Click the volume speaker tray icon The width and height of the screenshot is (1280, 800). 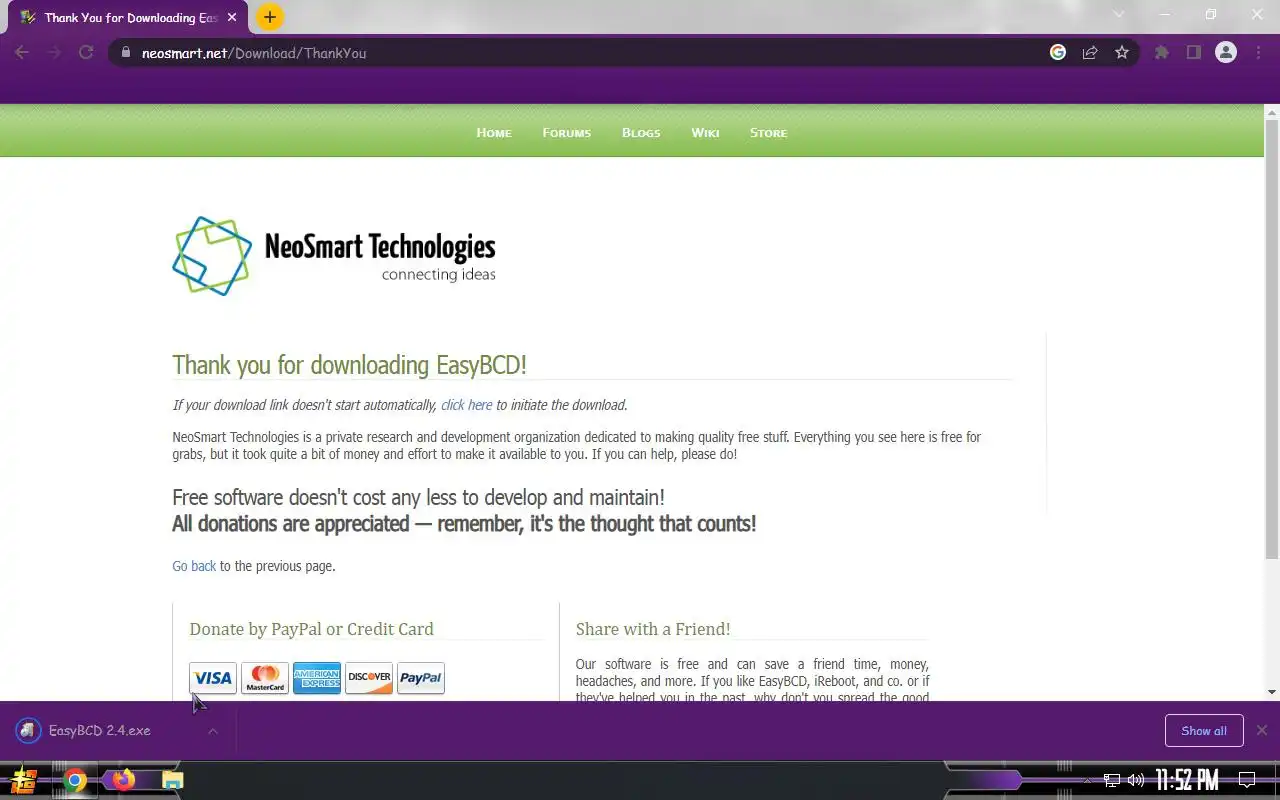pos(1136,780)
